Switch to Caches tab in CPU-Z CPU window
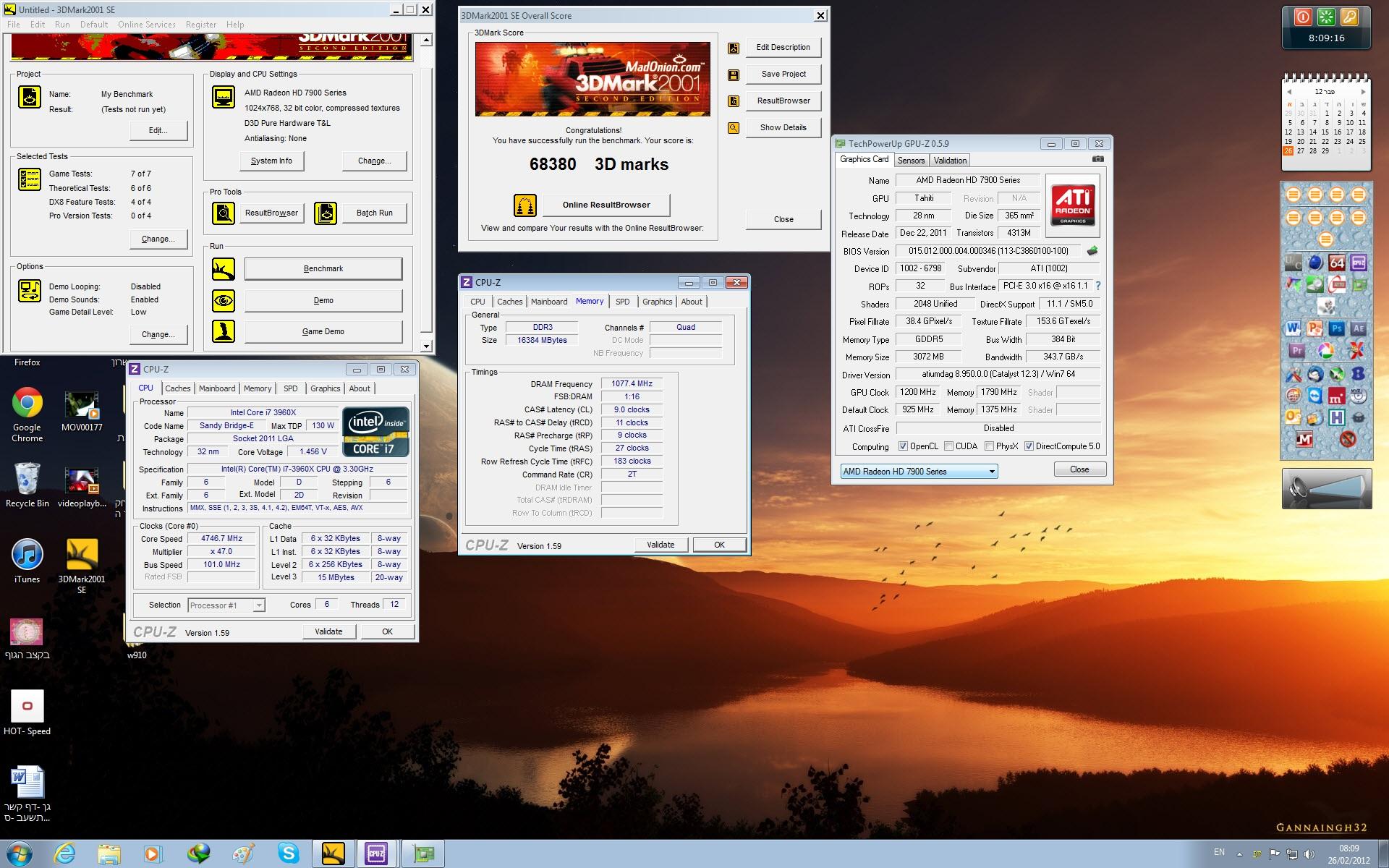 pyautogui.click(x=177, y=388)
